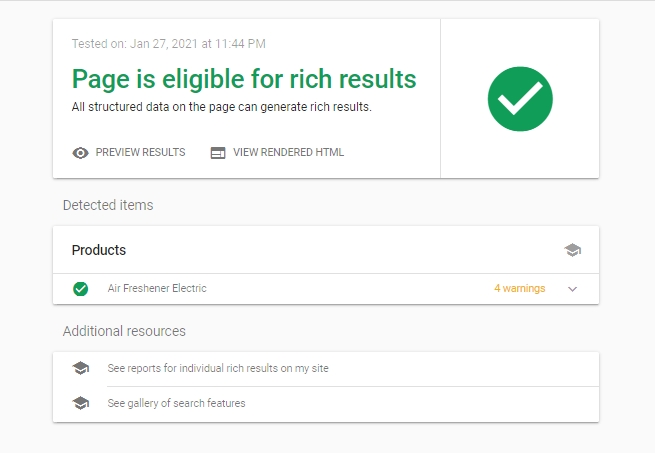Click the graduation cap beside See gallery
This screenshot has width=655, height=453.
(81, 403)
